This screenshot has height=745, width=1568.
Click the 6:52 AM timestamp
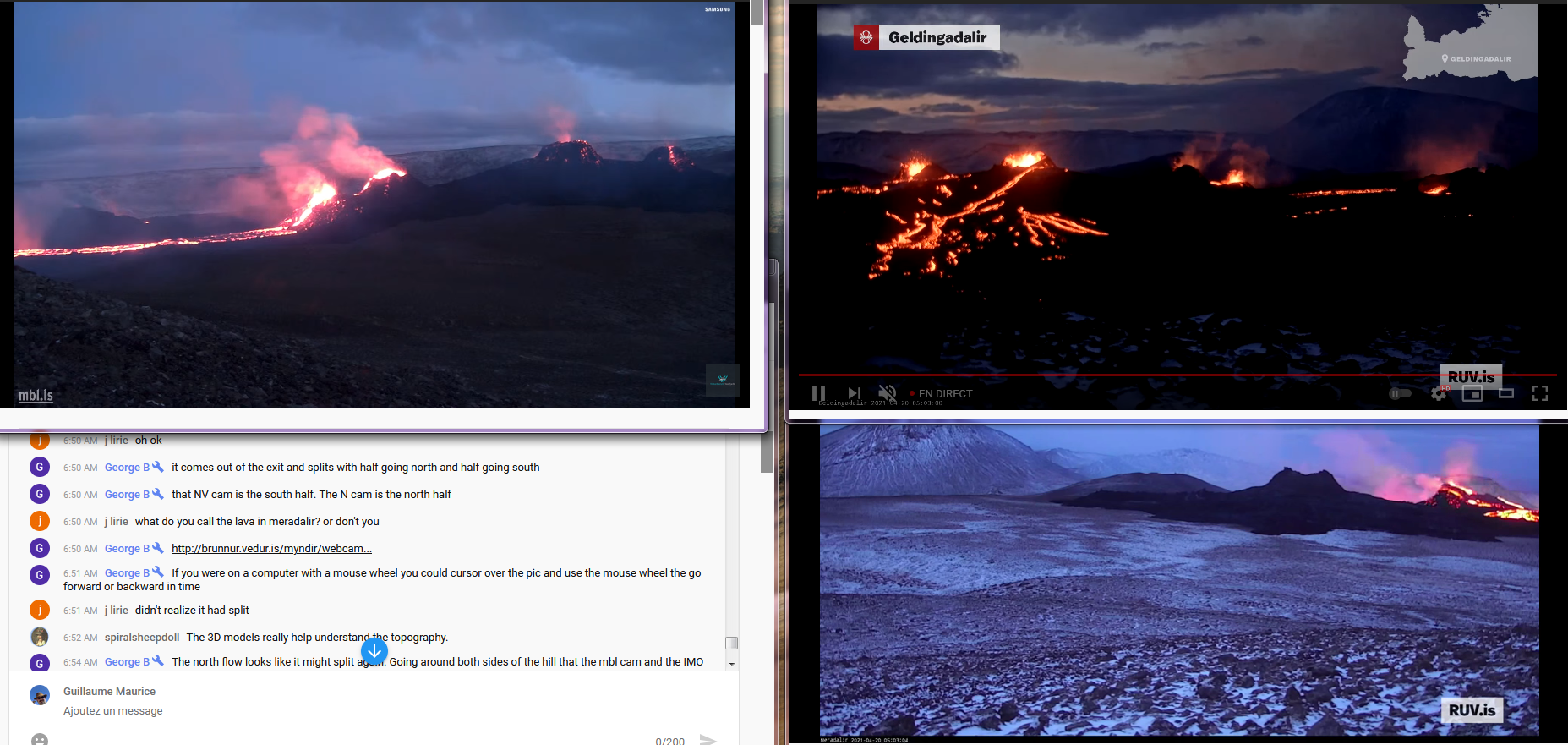pos(80,638)
